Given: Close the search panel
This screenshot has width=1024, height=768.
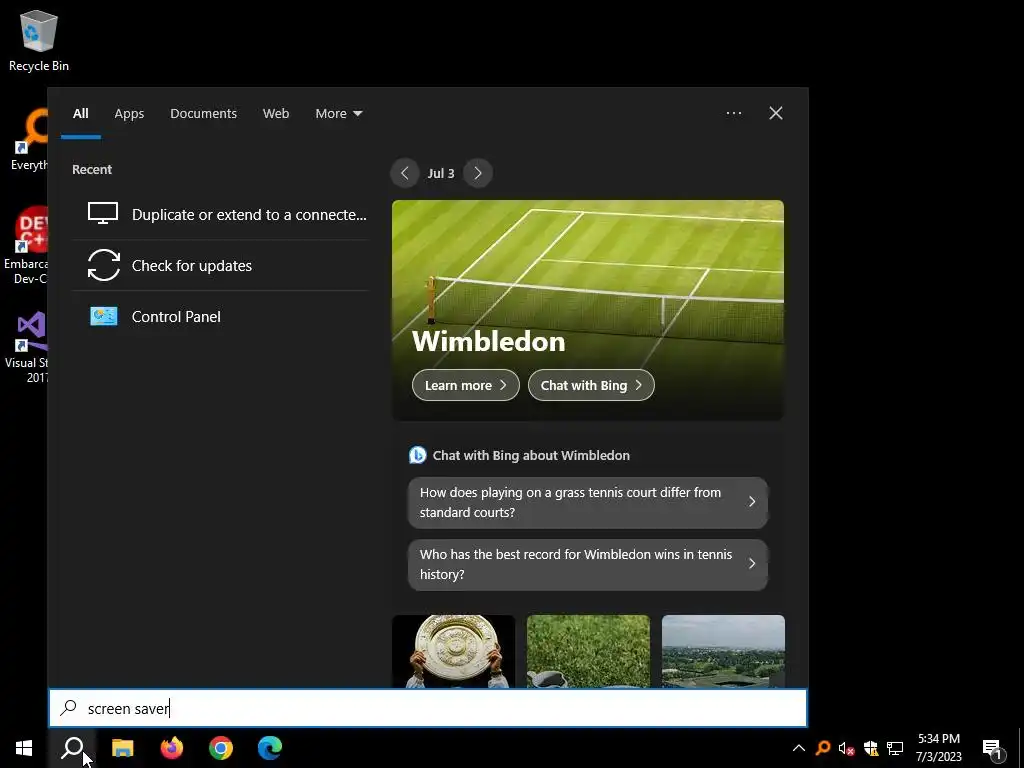Looking at the screenshot, I should coord(776,113).
